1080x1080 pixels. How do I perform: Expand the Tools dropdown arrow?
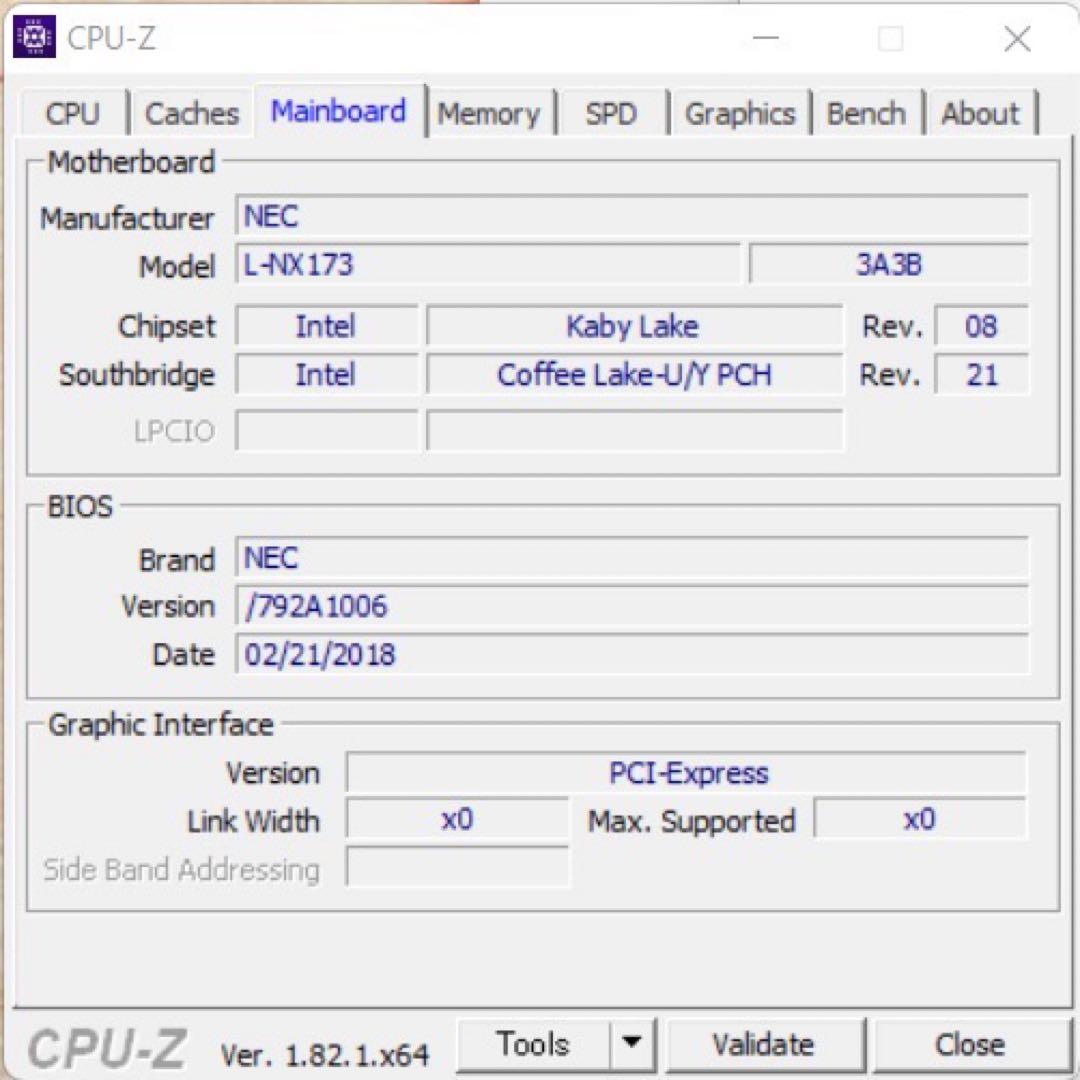(x=633, y=1043)
